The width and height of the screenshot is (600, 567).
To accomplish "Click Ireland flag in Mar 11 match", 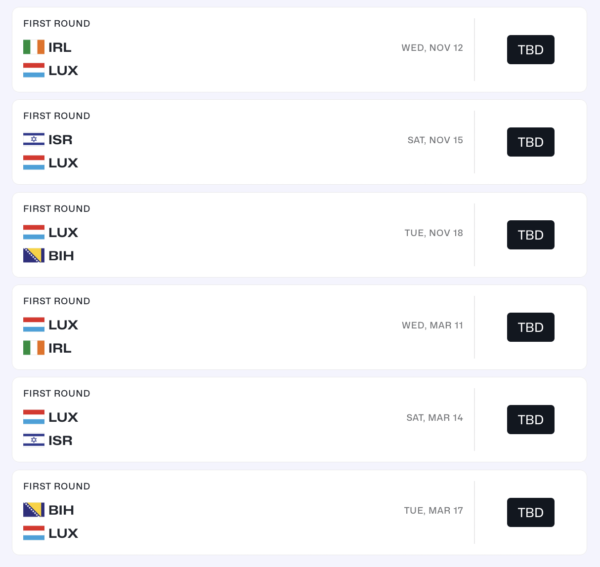I will (34, 348).
